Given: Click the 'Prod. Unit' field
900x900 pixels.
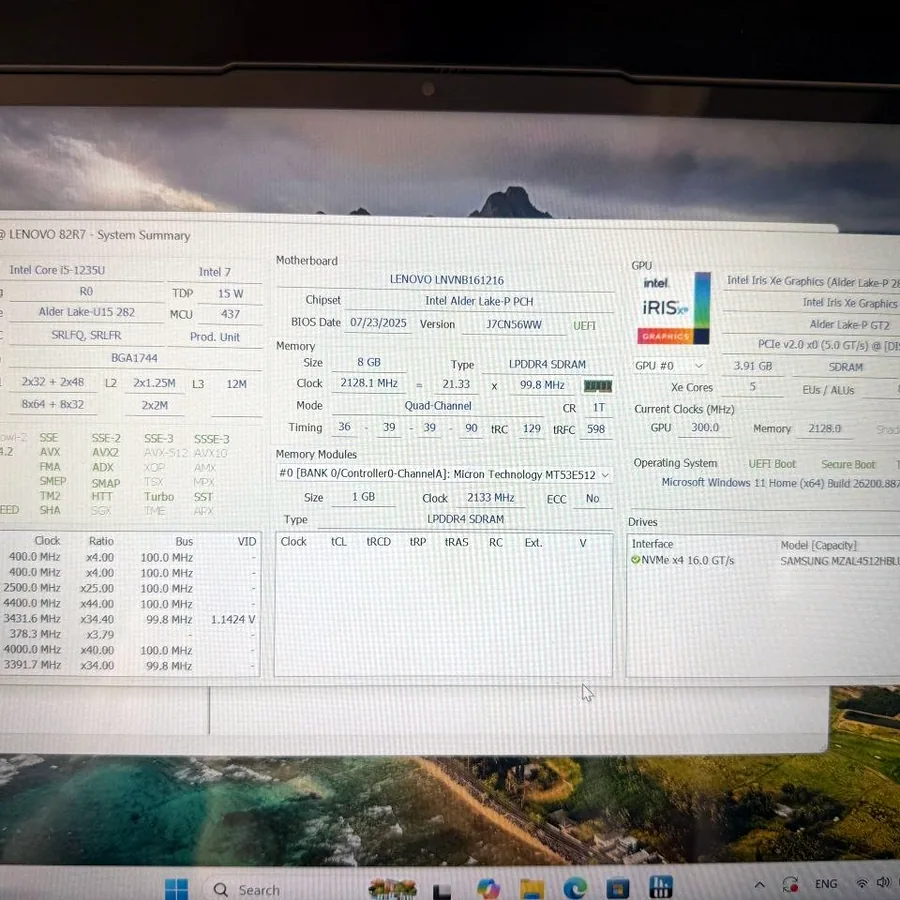Looking at the screenshot, I should coord(215,337).
